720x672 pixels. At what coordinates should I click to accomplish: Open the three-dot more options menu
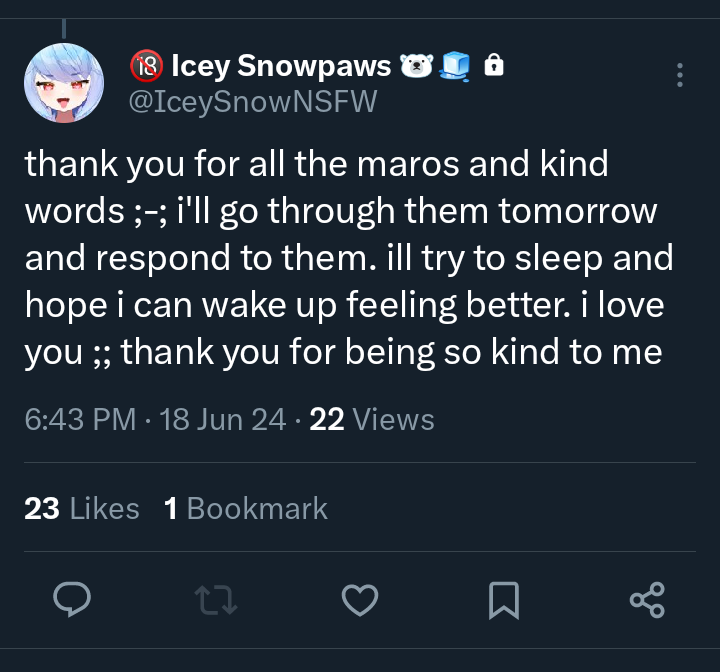(680, 75)
